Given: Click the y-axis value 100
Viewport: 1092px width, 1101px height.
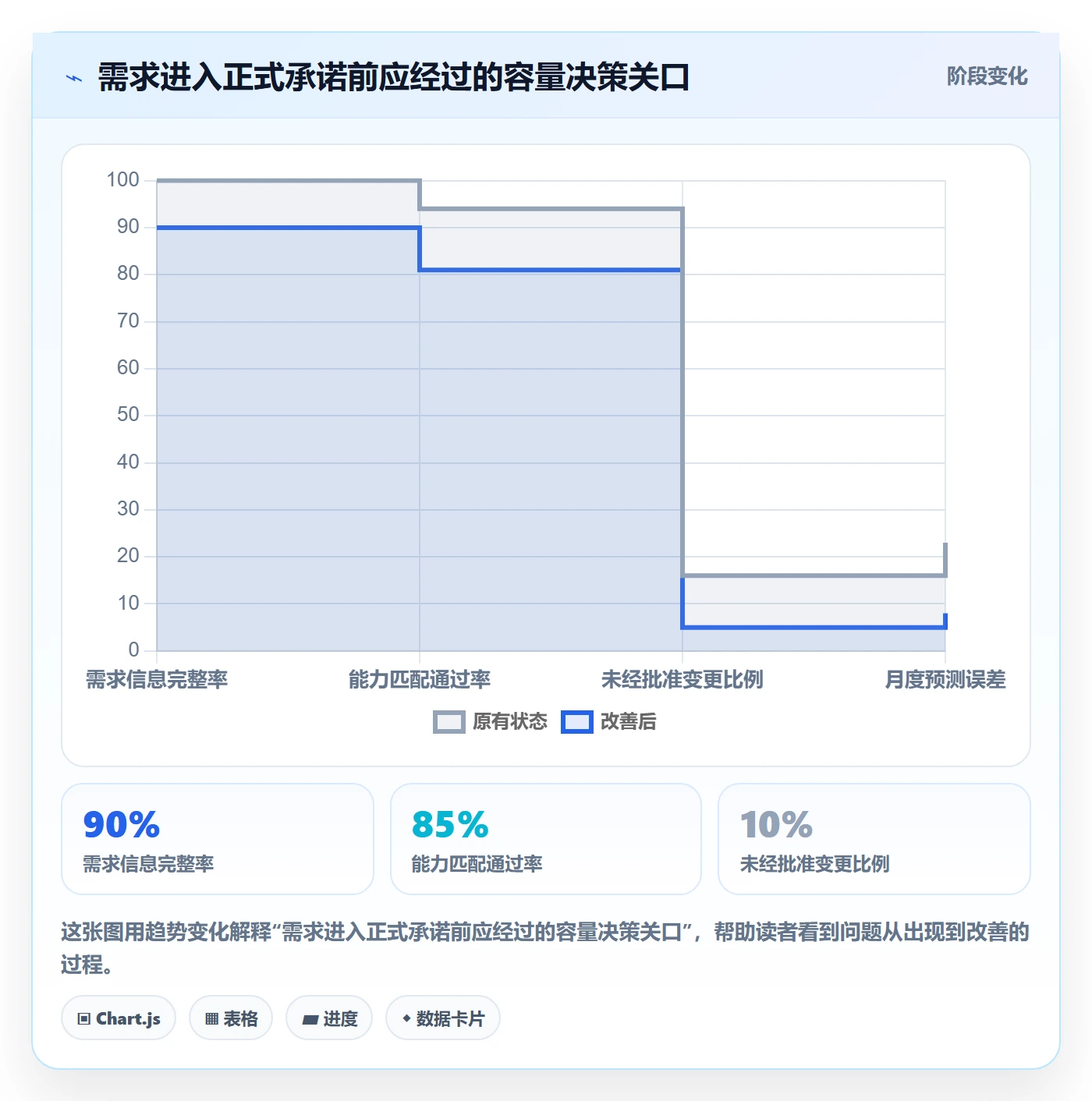Looking at the screenshot, I should tap(122, 180).
